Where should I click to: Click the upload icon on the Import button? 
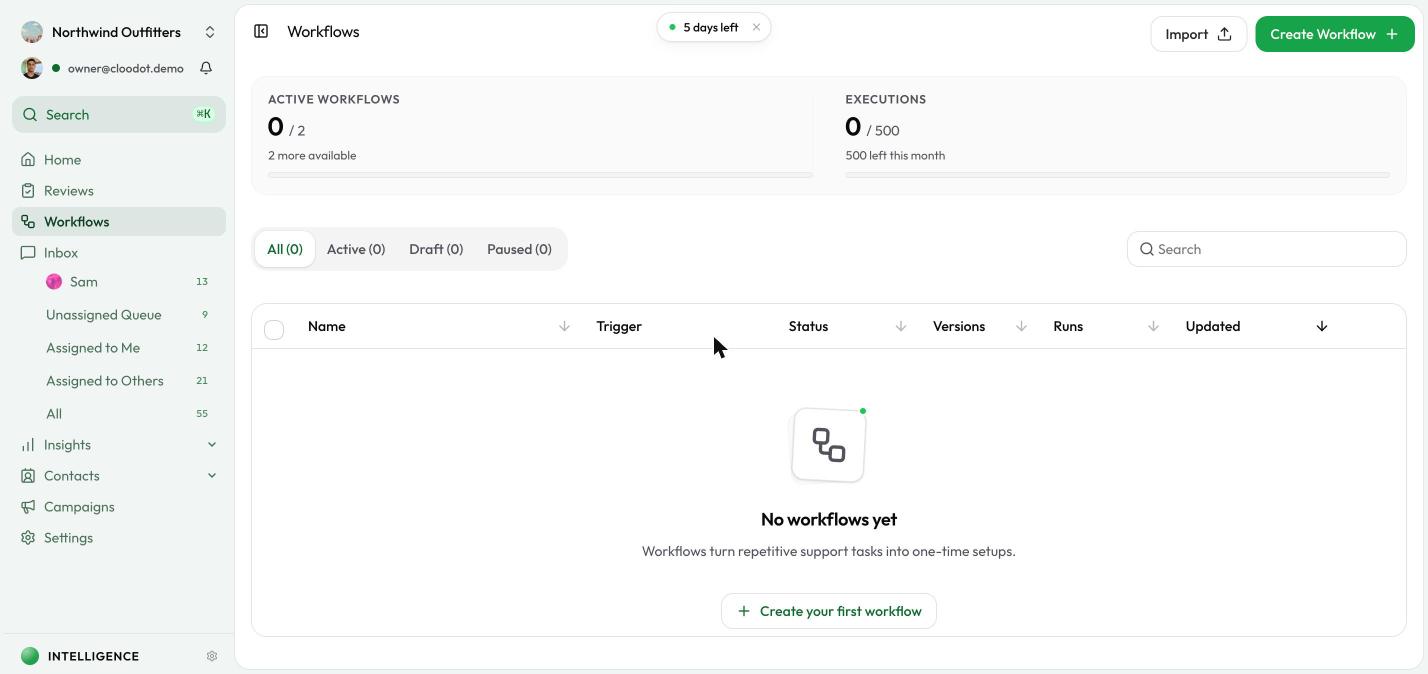click(x=1225, y=34)
